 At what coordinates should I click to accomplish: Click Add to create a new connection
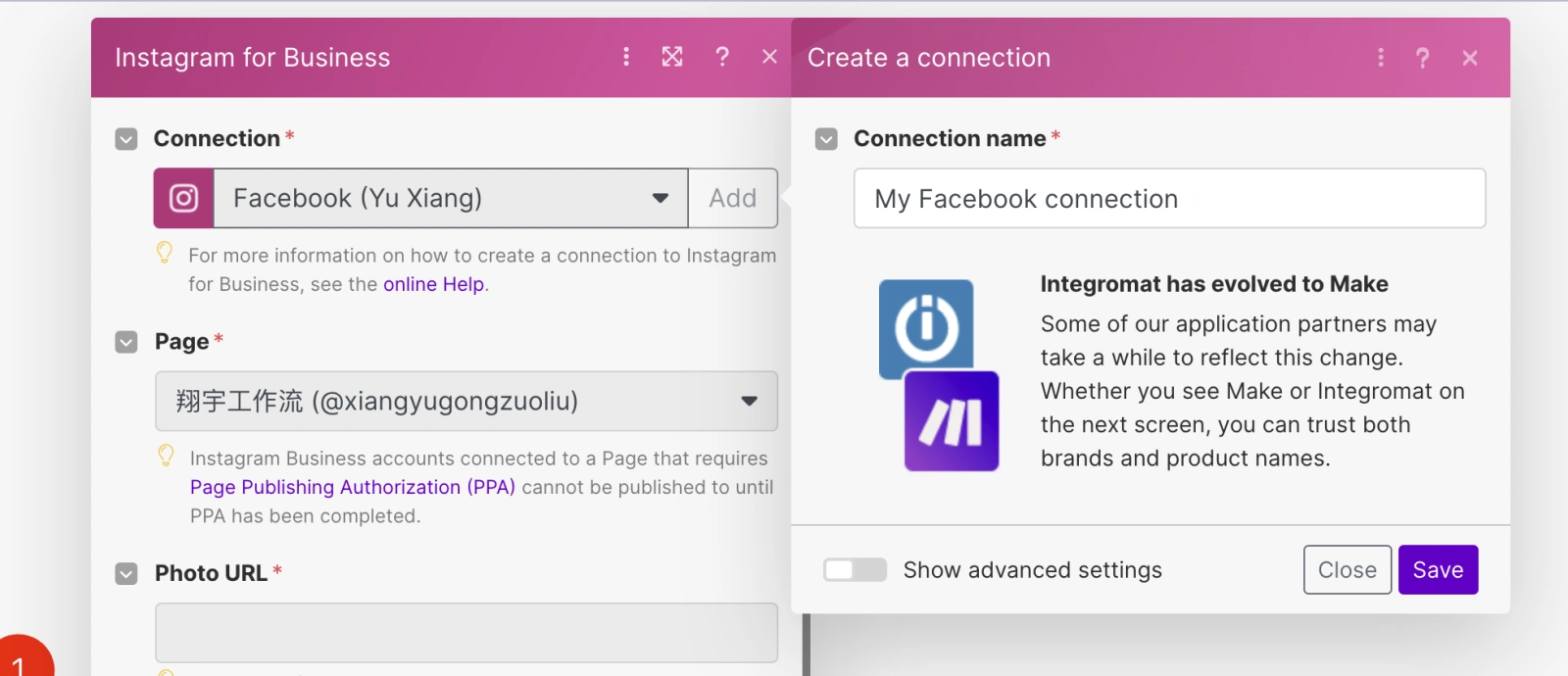pos(732,199)
